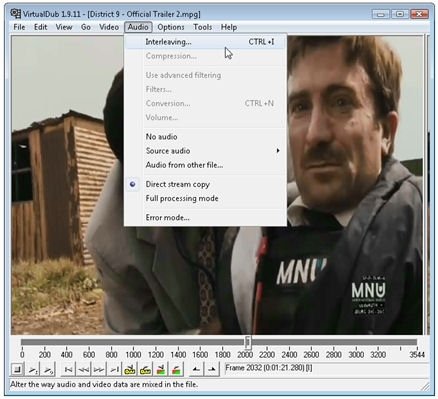Jump to the end of the video
Image resolution: width=438 pixels, height=399 pixels.
(x=114, y=370)
